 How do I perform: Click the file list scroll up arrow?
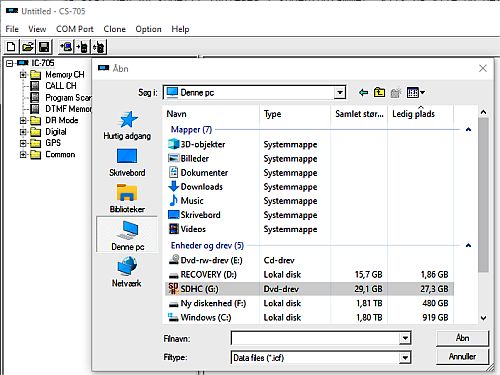(483, 112)
